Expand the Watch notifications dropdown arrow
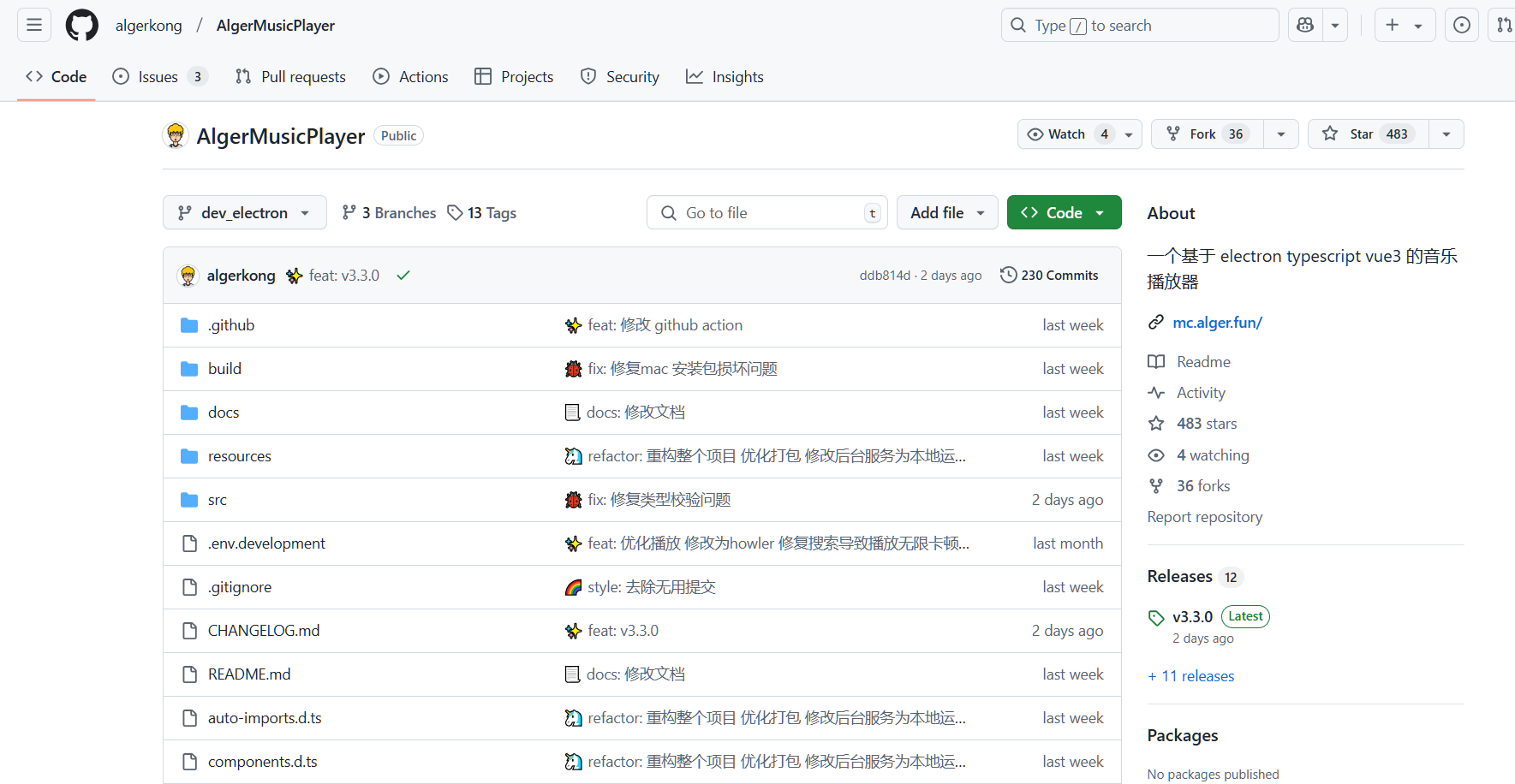Viewport: 1515px width, 784px height. point(1129,134)
